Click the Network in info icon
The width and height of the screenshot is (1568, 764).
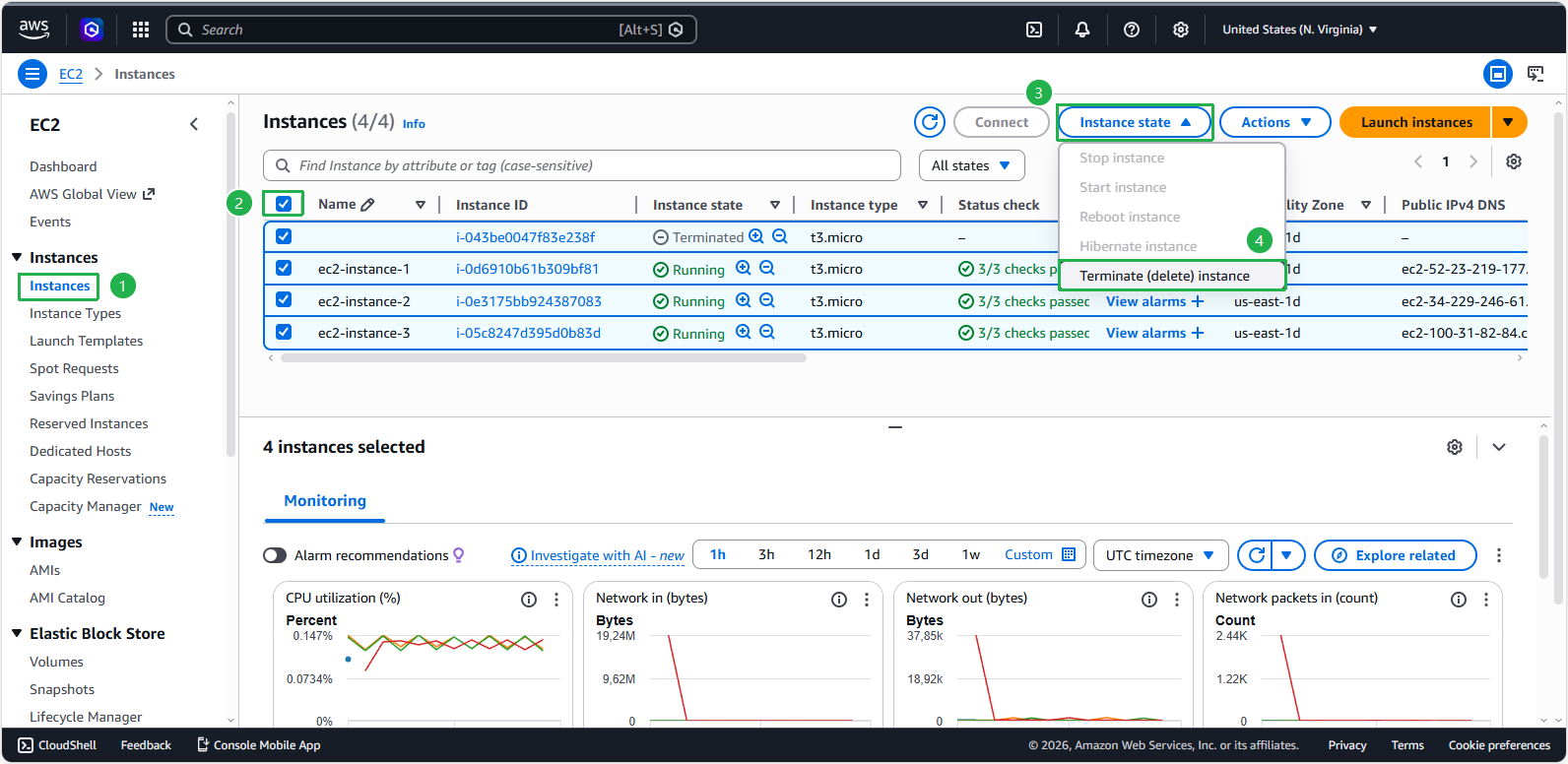[839, 600]
